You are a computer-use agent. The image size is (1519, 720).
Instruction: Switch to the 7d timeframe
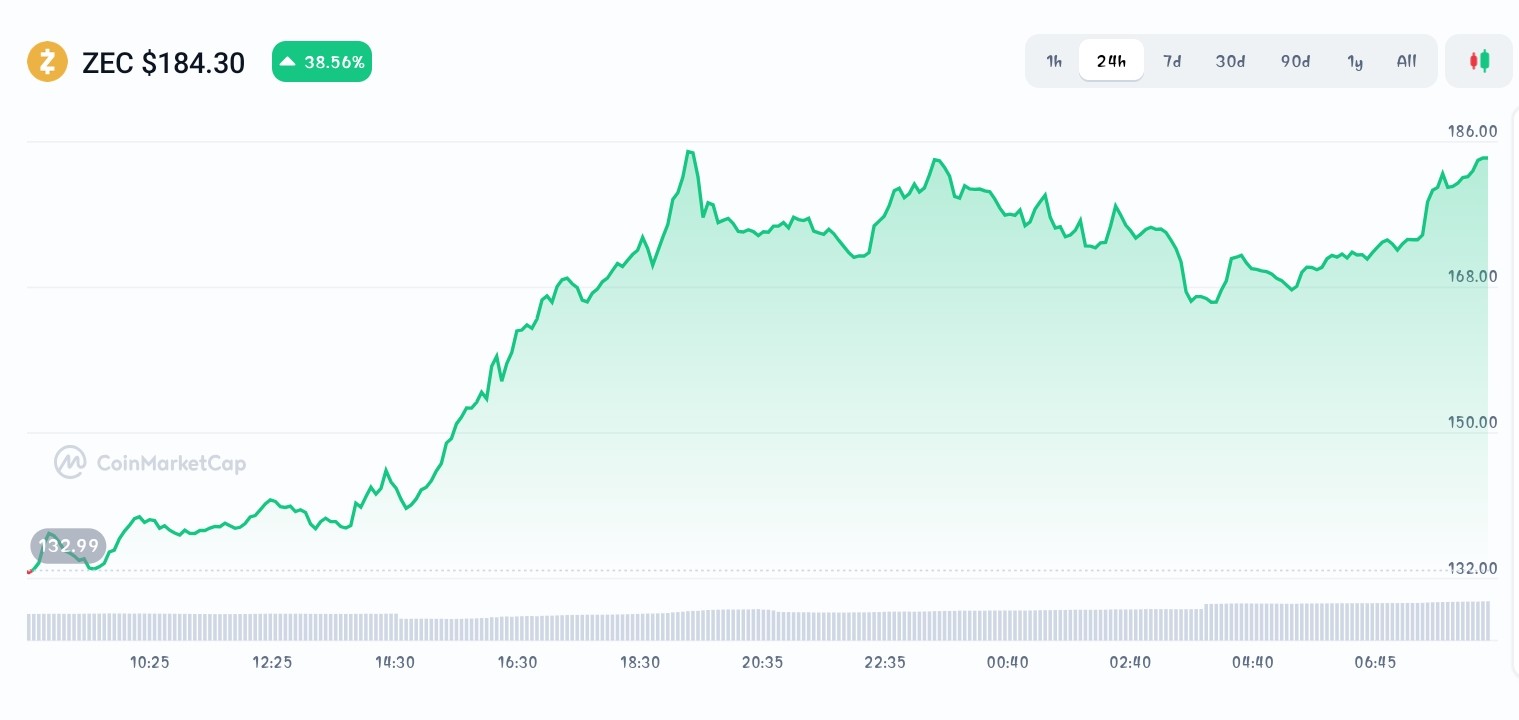1172,61
